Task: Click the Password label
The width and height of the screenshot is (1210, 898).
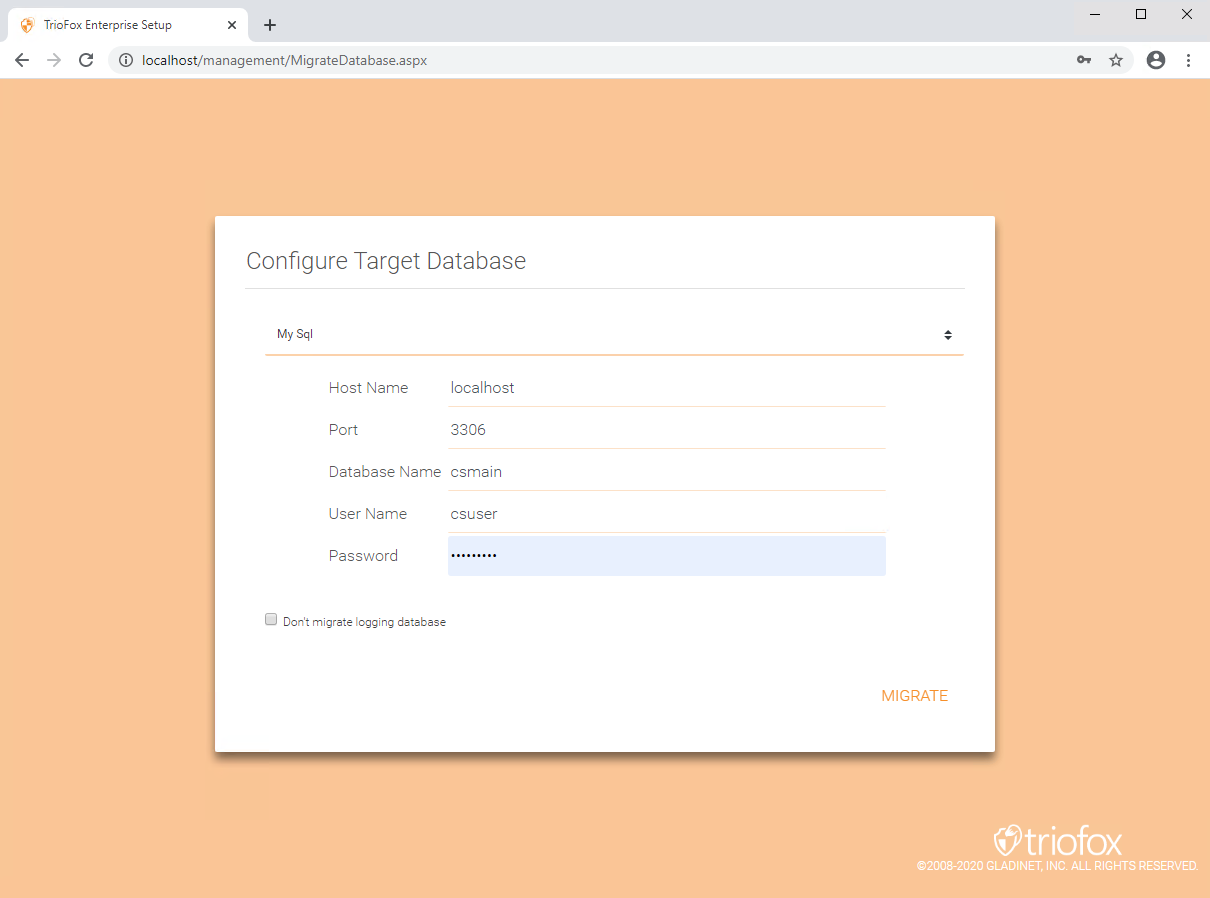Action: pyautogui.click(x=363, y=556)
